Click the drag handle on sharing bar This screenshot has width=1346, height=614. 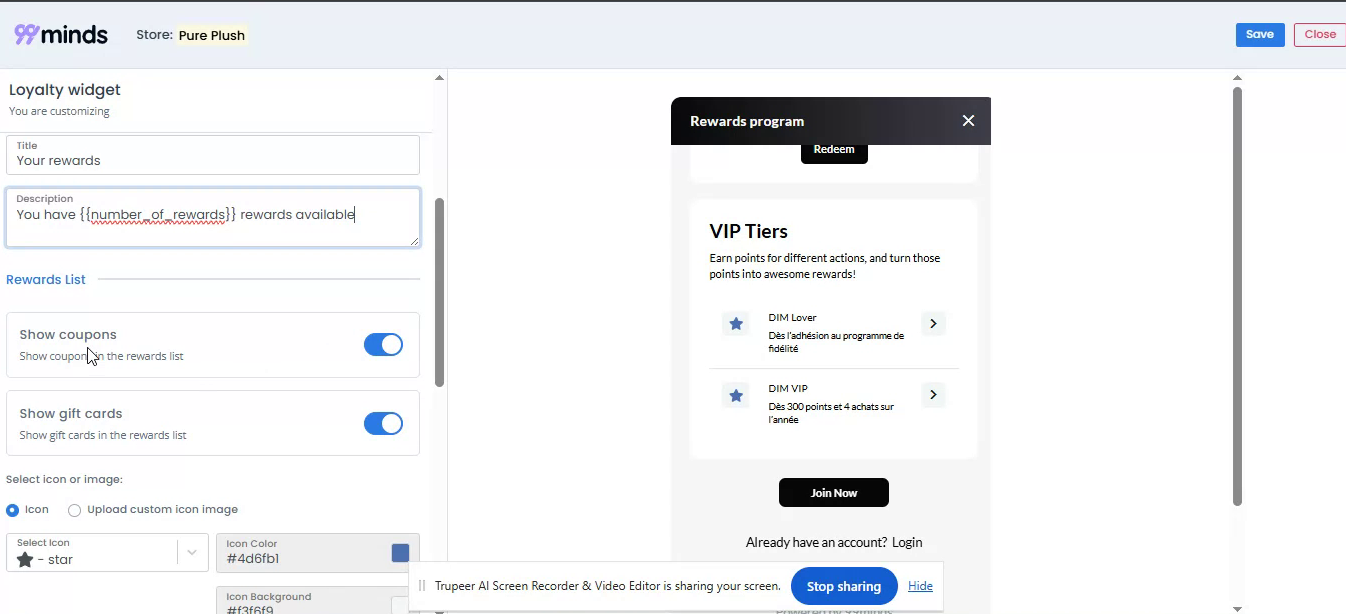click(422, 586)
